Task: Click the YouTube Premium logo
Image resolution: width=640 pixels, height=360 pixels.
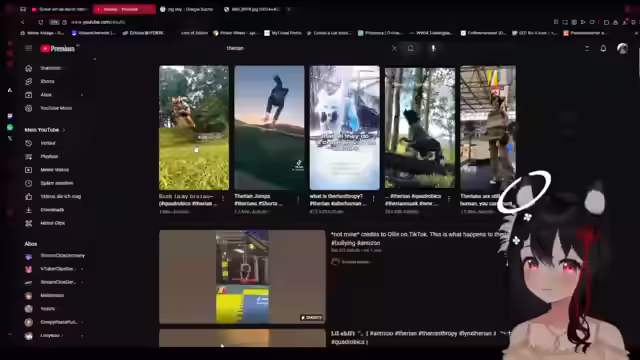Action: click(x=58, y=49)
